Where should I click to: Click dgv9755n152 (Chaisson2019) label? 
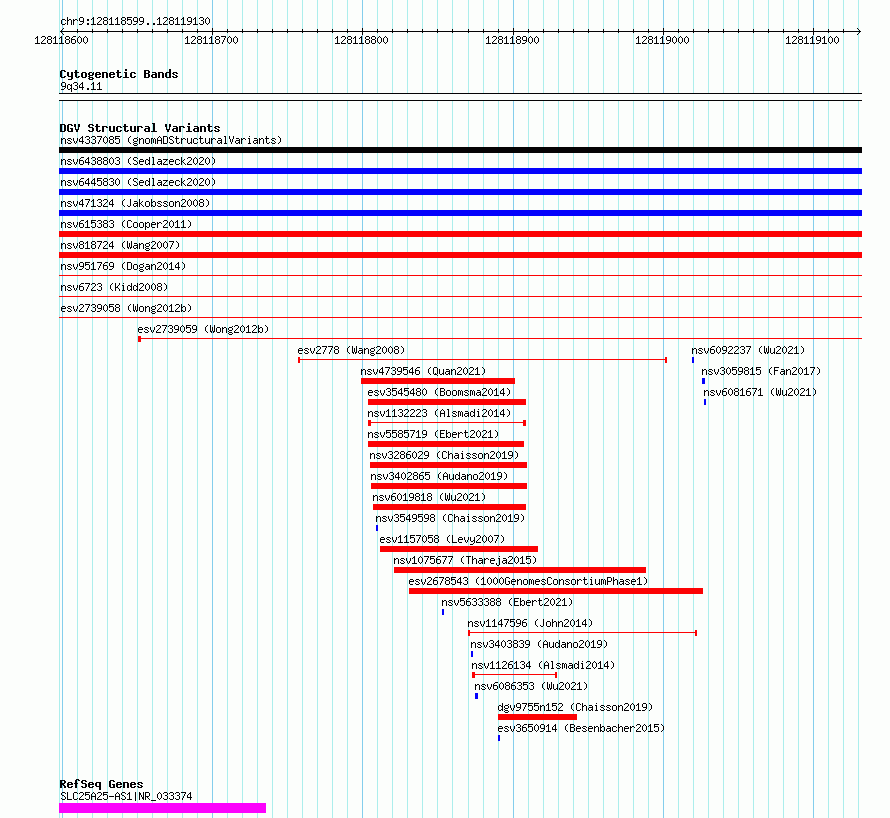click(576, 707)
